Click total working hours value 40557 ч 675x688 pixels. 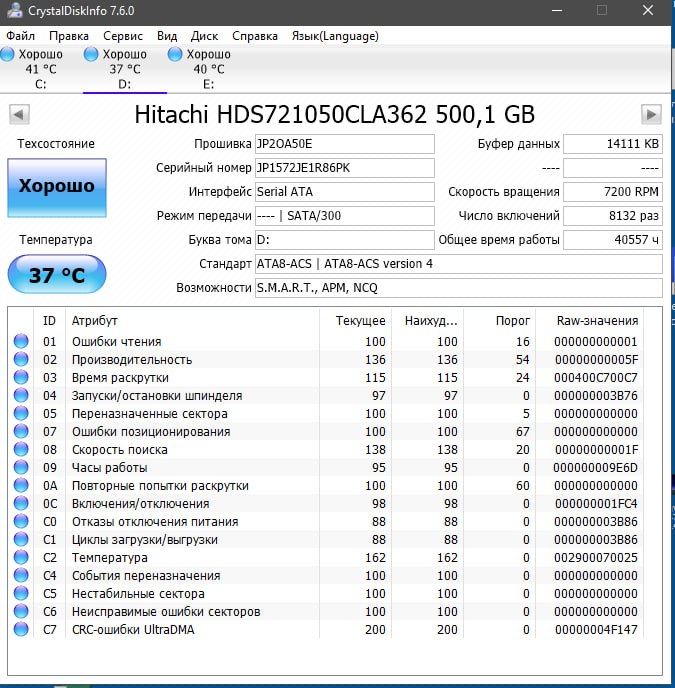(613, 240)
